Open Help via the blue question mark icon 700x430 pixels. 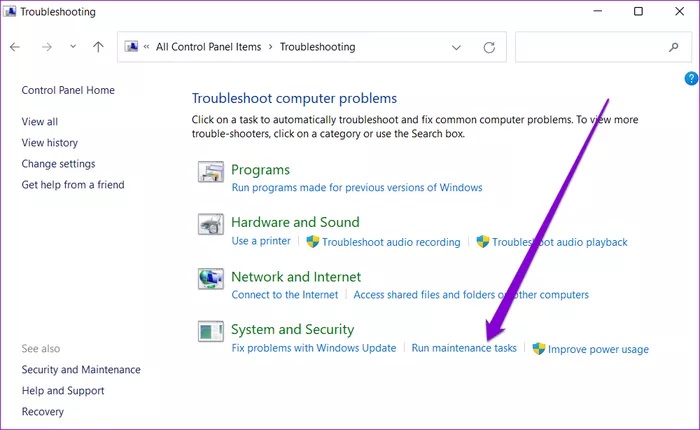click(x=691, y=78)
